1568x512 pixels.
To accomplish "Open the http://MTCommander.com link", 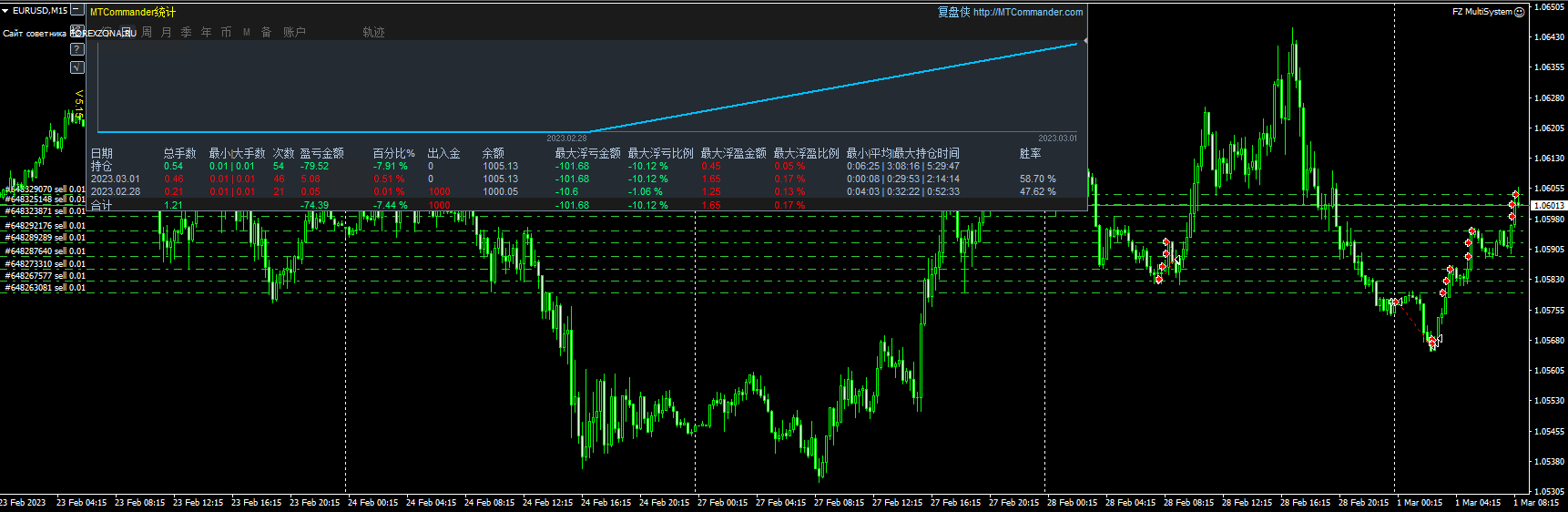I will [x=1028, y=12].
